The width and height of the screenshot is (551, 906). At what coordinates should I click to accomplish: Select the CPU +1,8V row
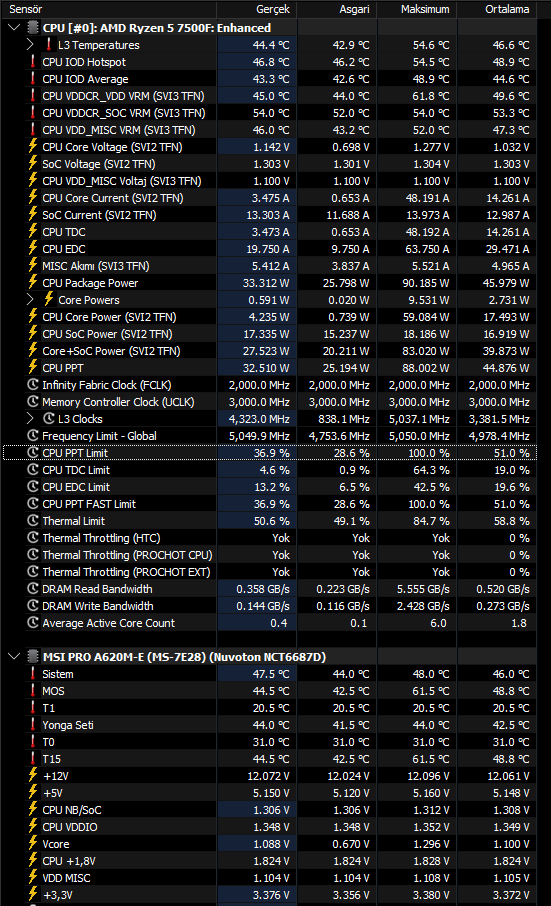269,860
